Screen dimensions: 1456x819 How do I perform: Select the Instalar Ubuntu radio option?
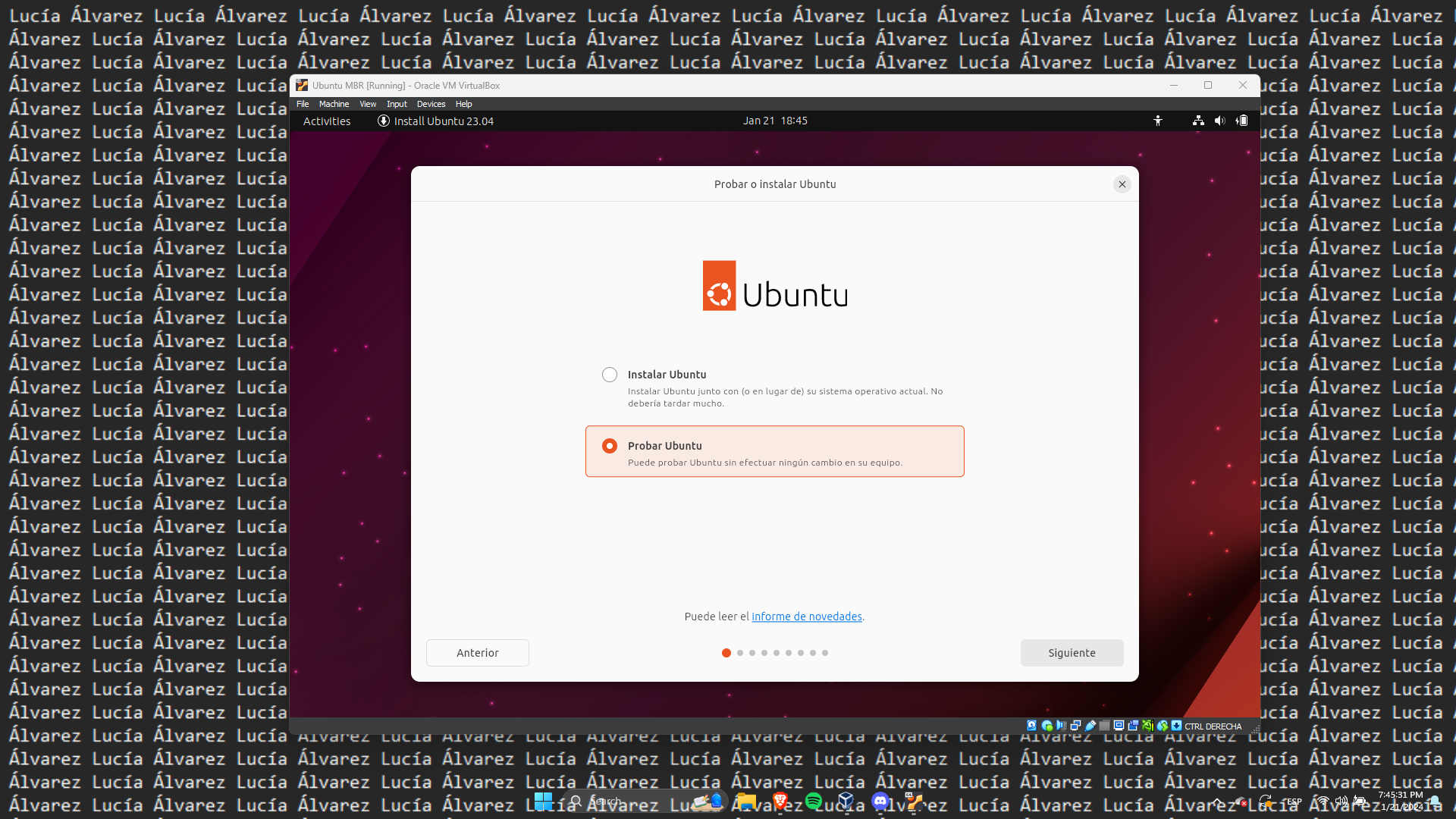click(610, 375)
